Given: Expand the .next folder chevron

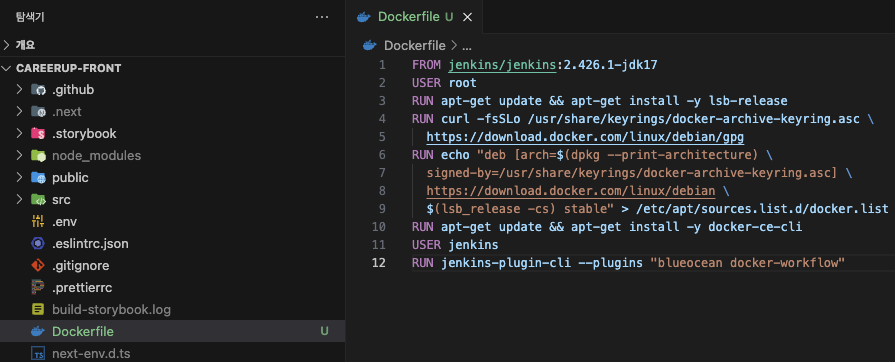Looking at the screenshot, I should pos(19,111).
